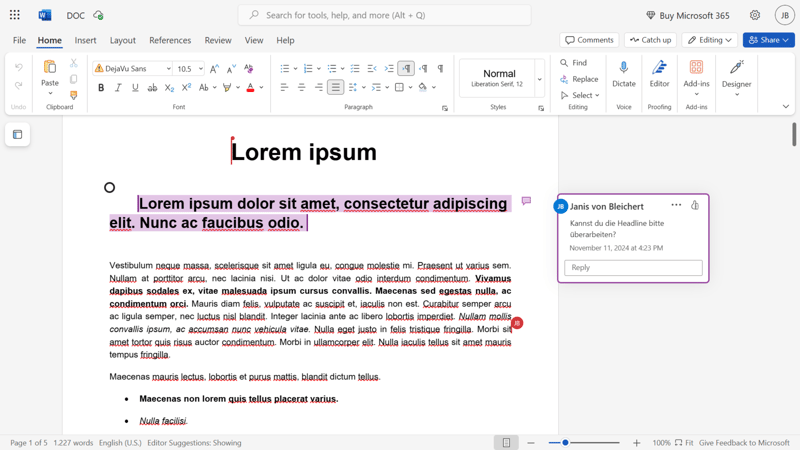Toggle bold formatting
Viewport: 800px width, 450px height.
tap(101, 88)
